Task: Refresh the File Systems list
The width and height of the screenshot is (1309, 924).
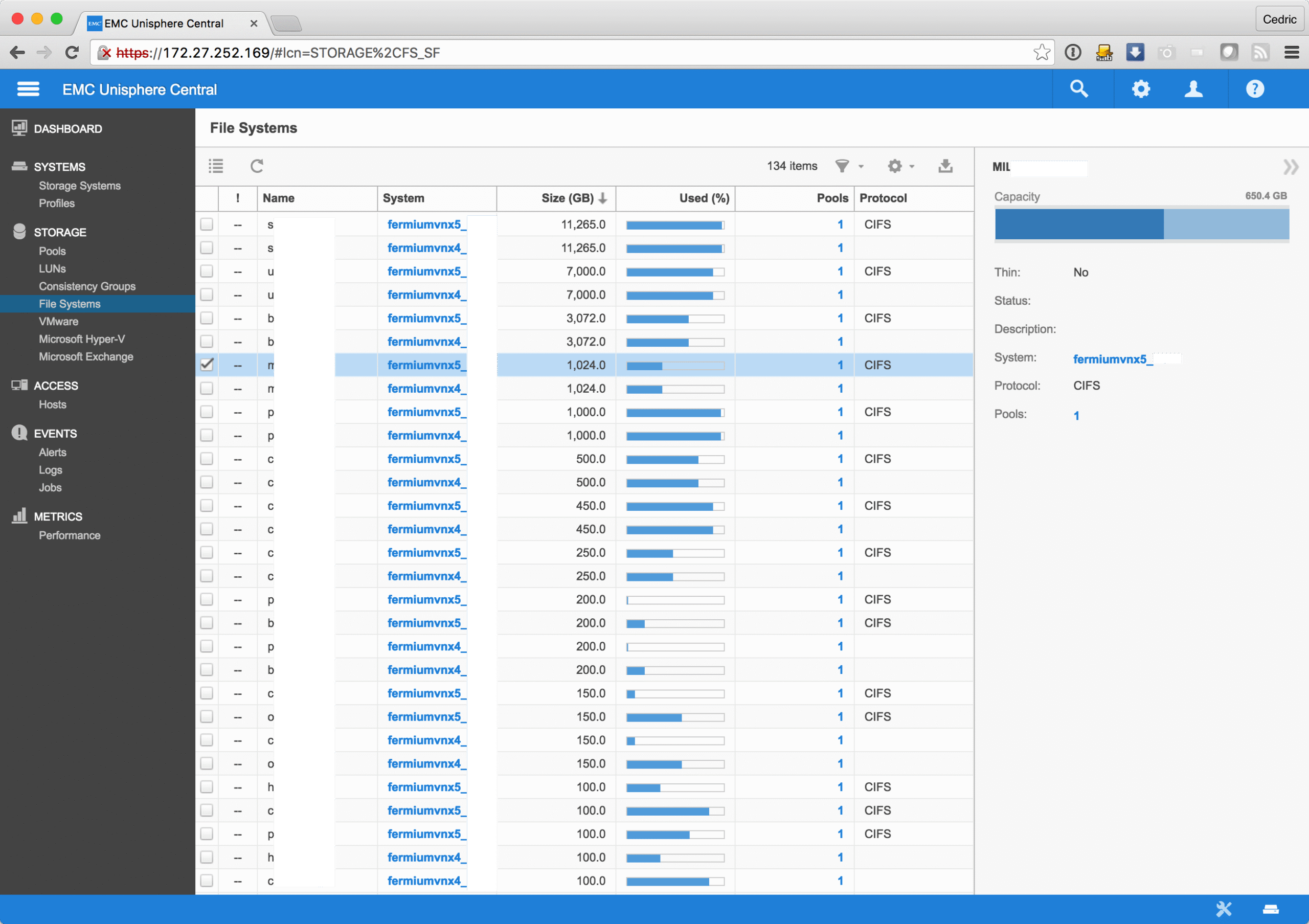Action: [x=257, y=166]
